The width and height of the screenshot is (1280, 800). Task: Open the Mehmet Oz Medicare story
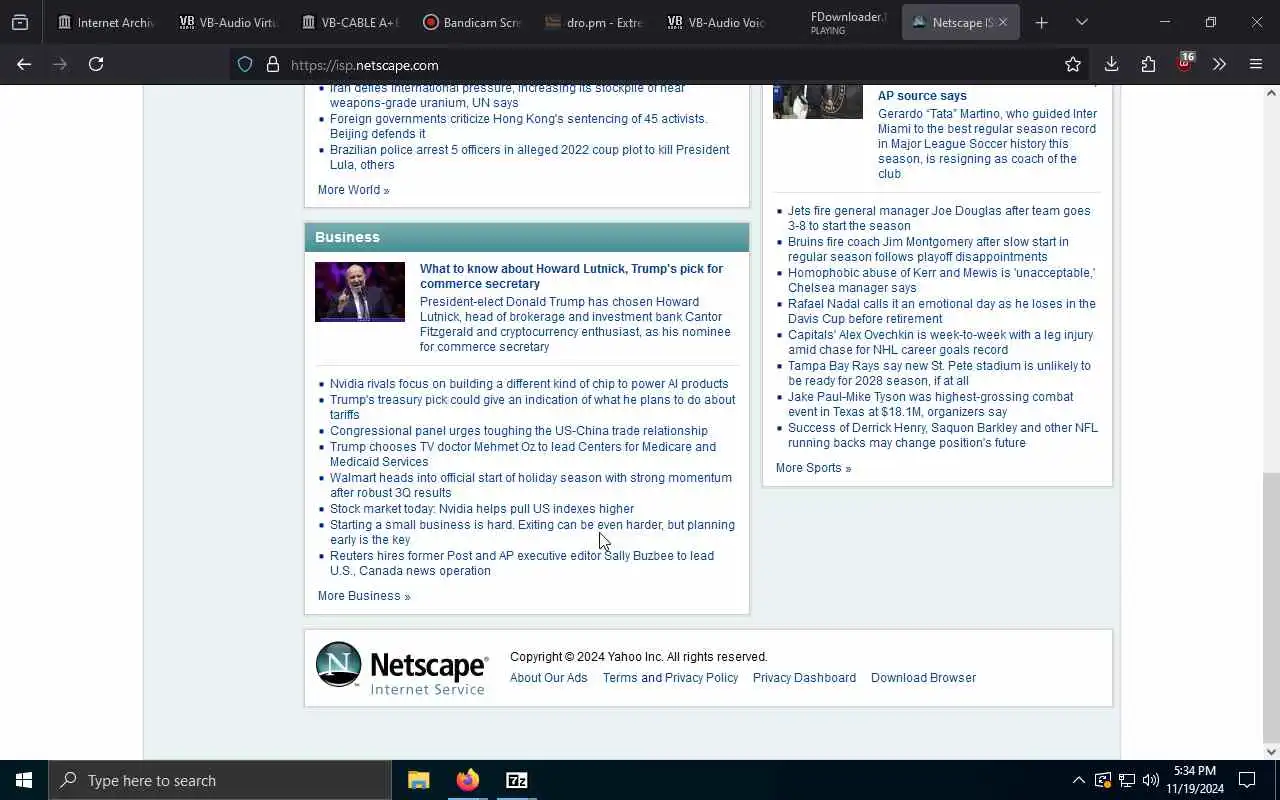523,454
